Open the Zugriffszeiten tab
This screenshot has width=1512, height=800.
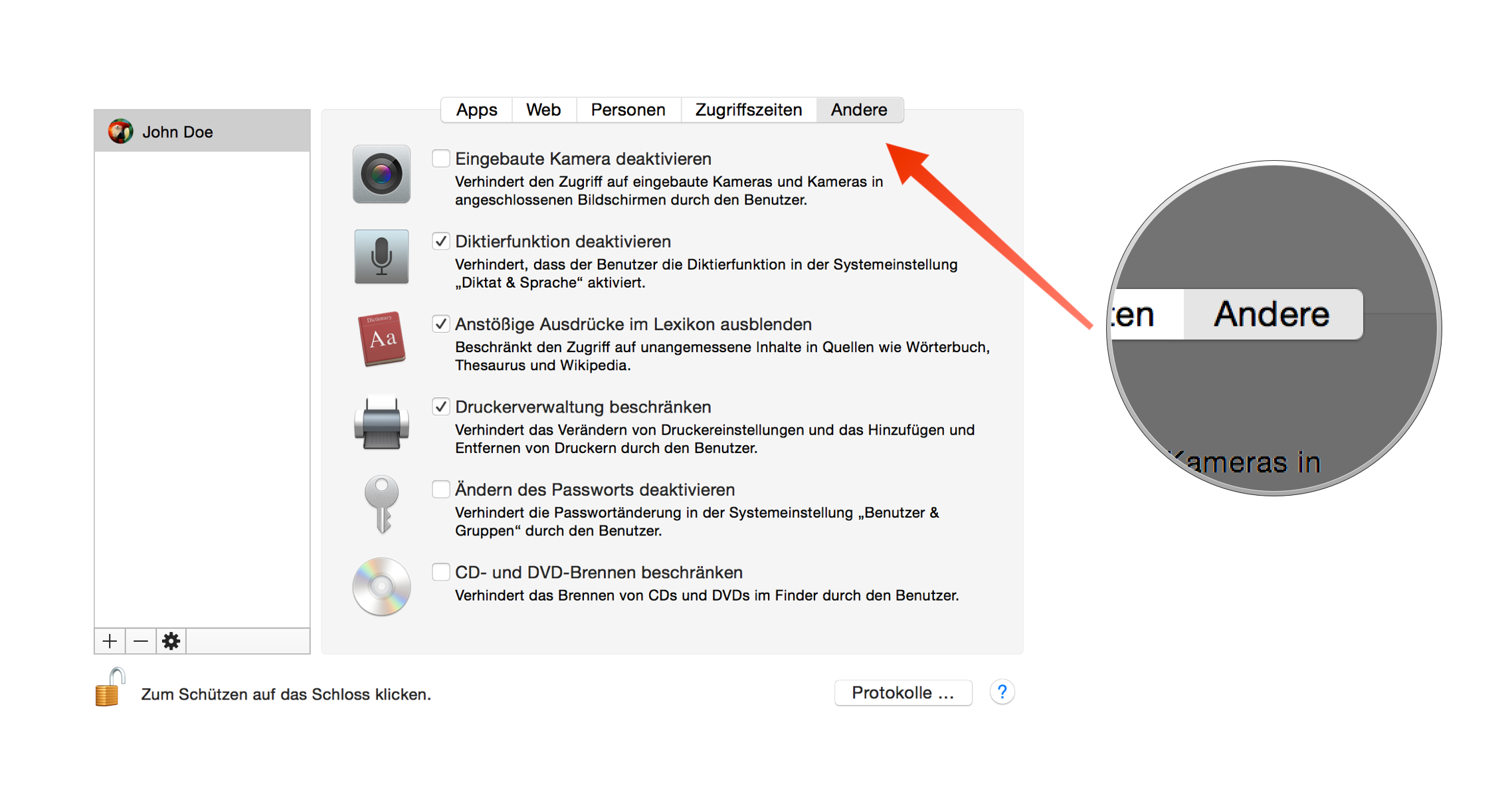tap(748, 109)
